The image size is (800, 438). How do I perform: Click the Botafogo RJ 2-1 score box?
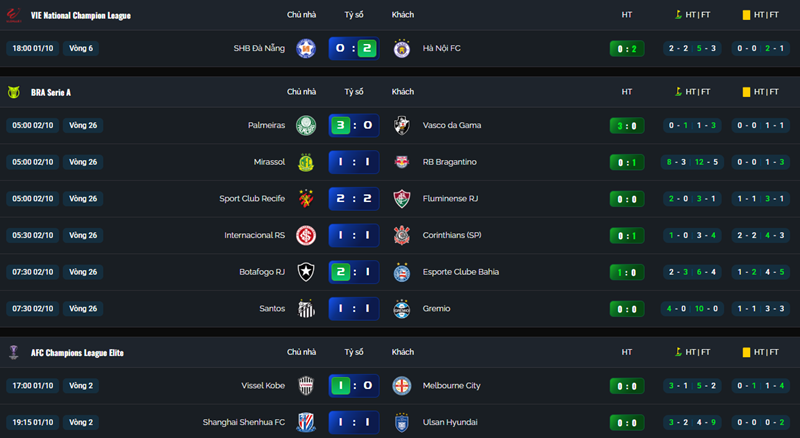pos(353,271)
